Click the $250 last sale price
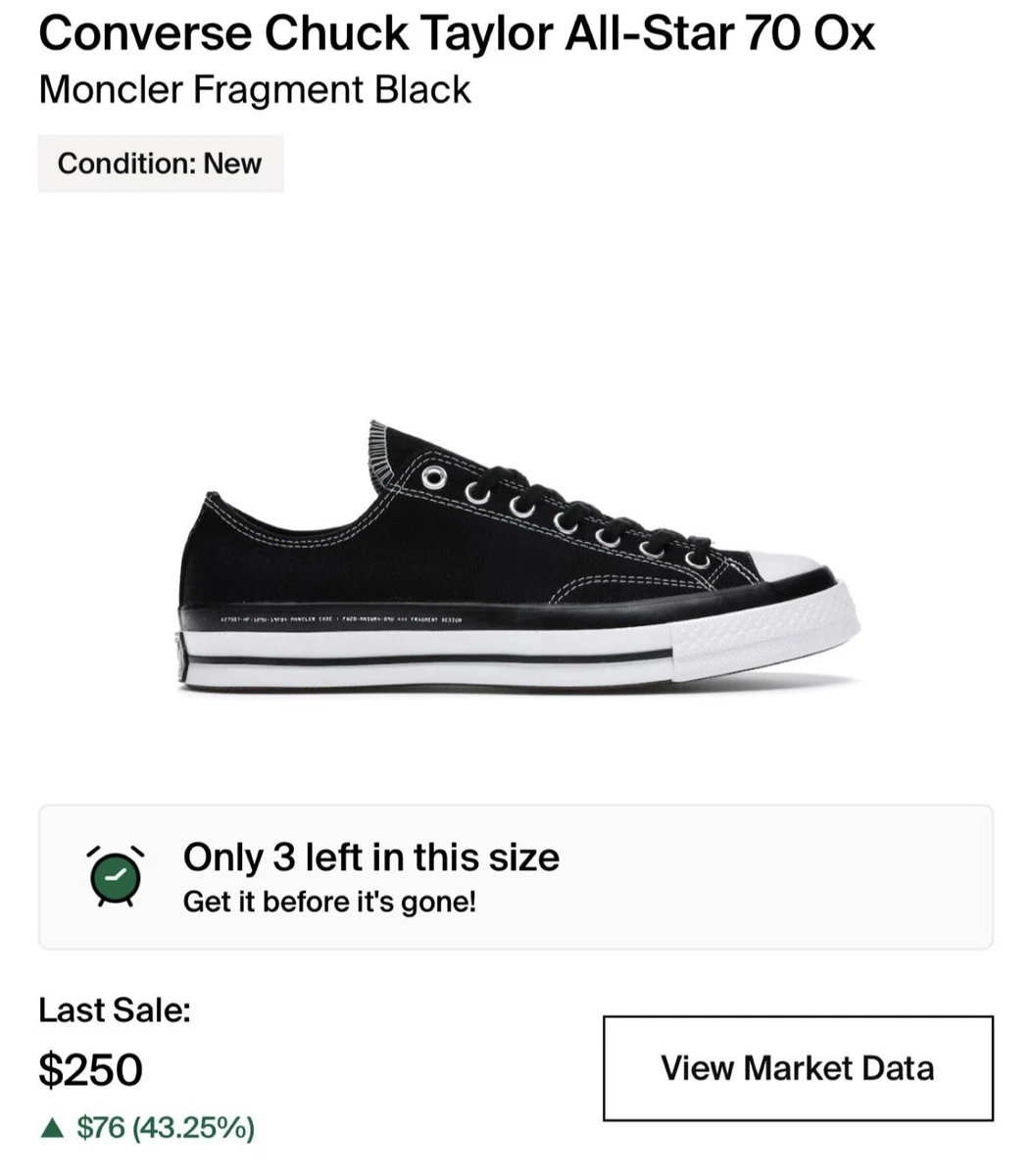1033x1176 pixels. click(90, 1068)
